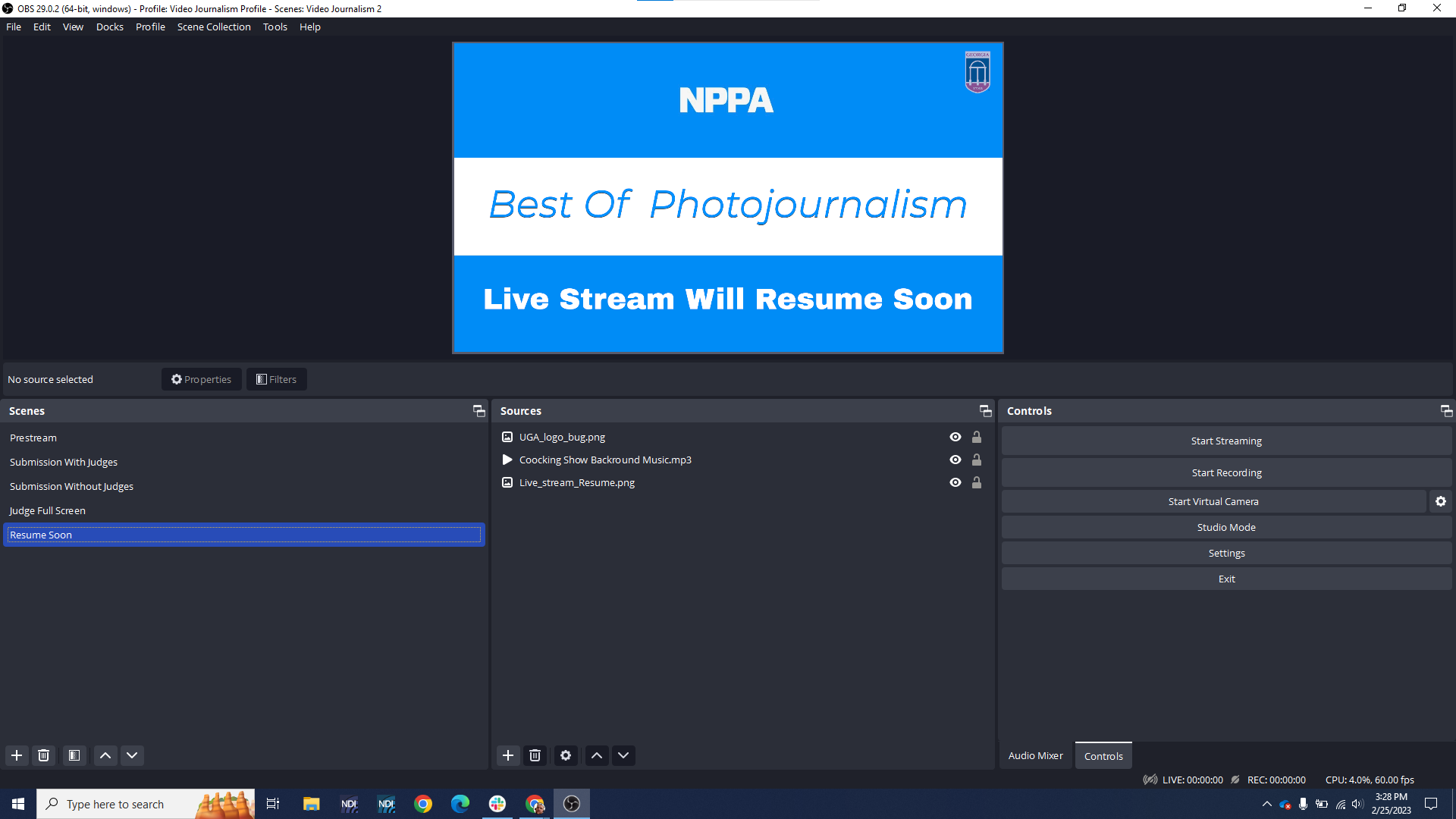Open the Tools menu
Screen dimensions: 1456x819
pos(275,27)
